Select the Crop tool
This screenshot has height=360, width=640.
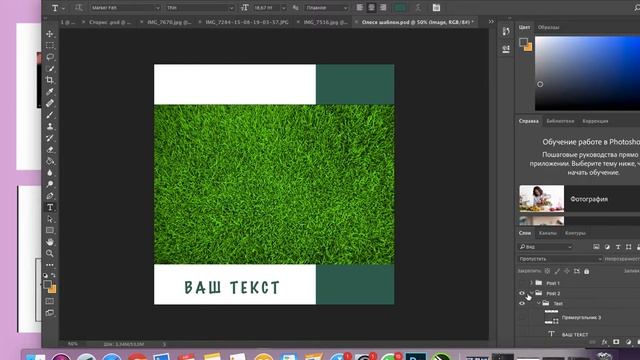tap(50, 80)
